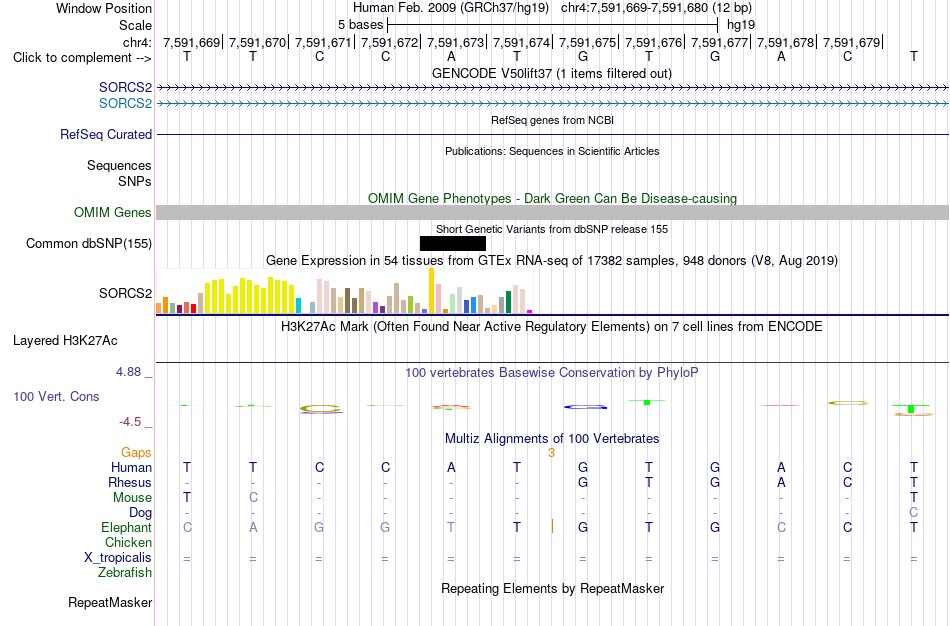Viewport: 950px width, 626px height.
Task: Click the PhyloP upper limit value 4.88
Action: tap(128, 372)
